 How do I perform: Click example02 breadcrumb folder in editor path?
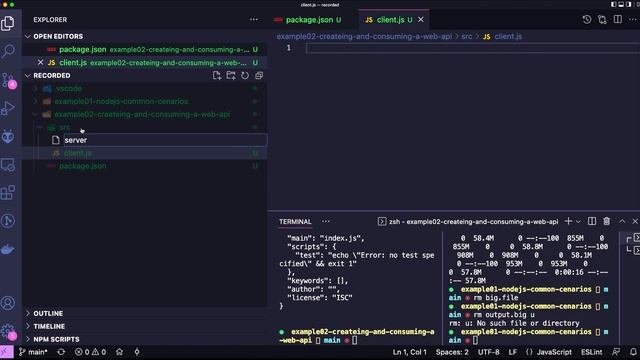pyautogui.click(x=364, y=36)
